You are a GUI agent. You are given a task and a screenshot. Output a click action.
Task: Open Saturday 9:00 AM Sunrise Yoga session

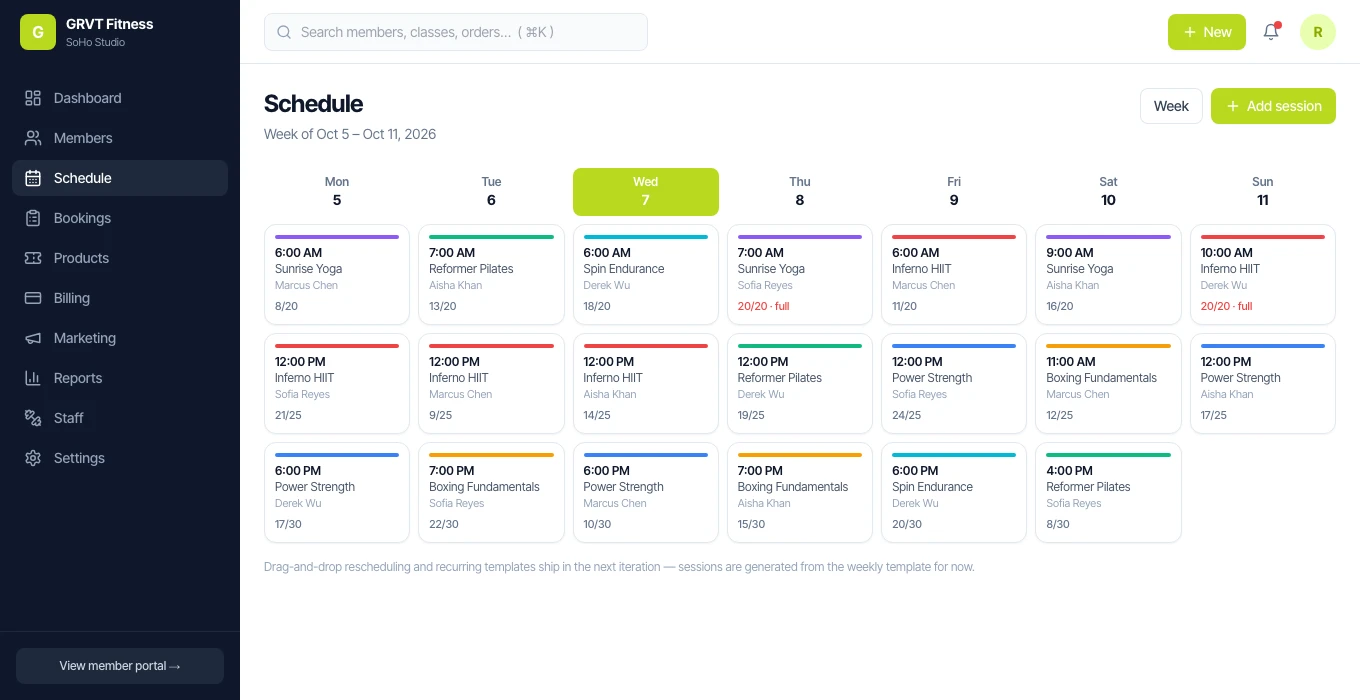[x=1108, y=275]
